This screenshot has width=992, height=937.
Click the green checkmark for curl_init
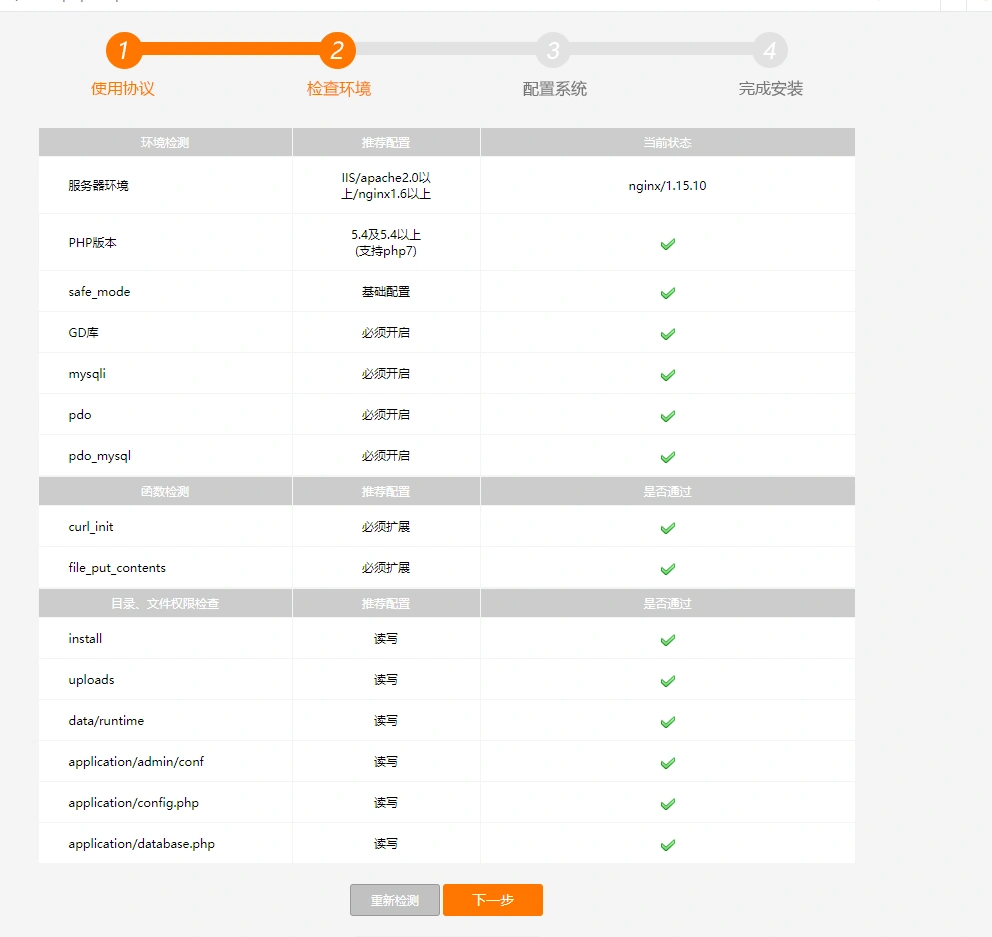667,528
